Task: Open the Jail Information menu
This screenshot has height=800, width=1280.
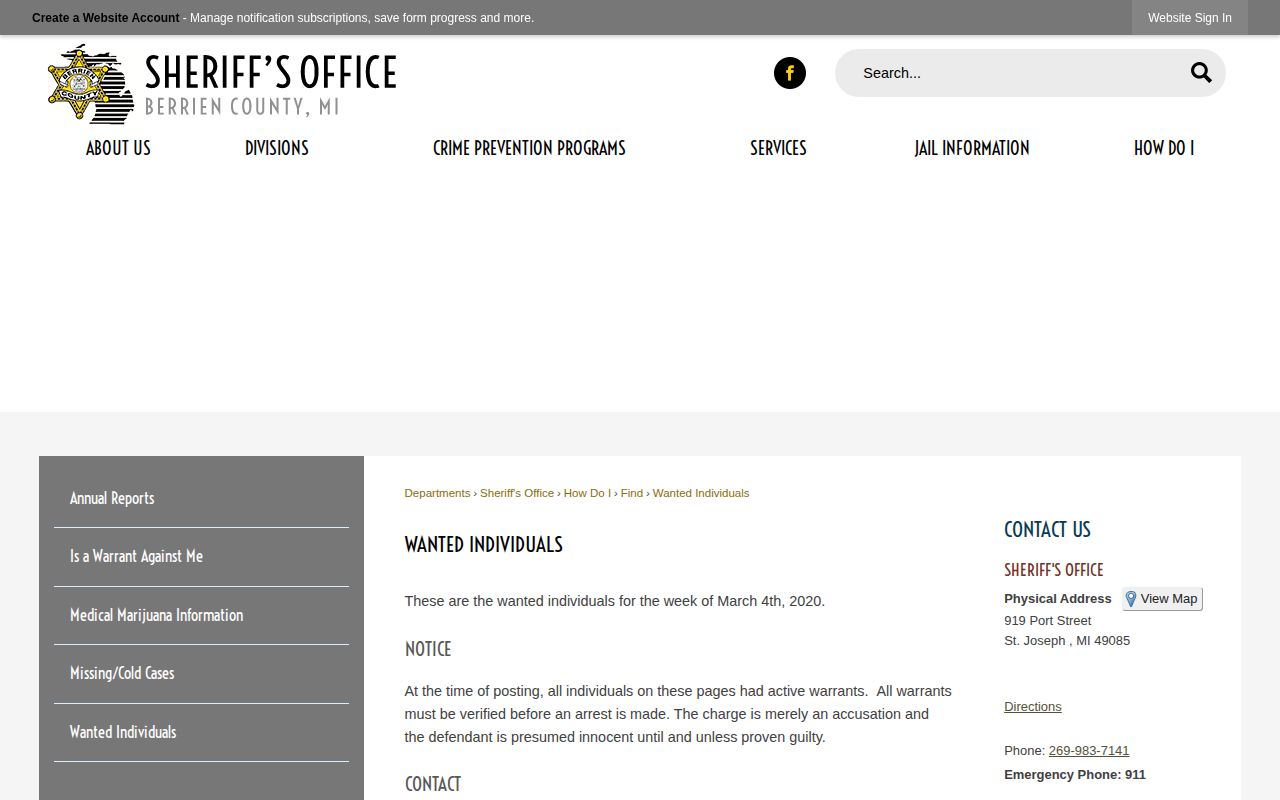Action: 972,148
